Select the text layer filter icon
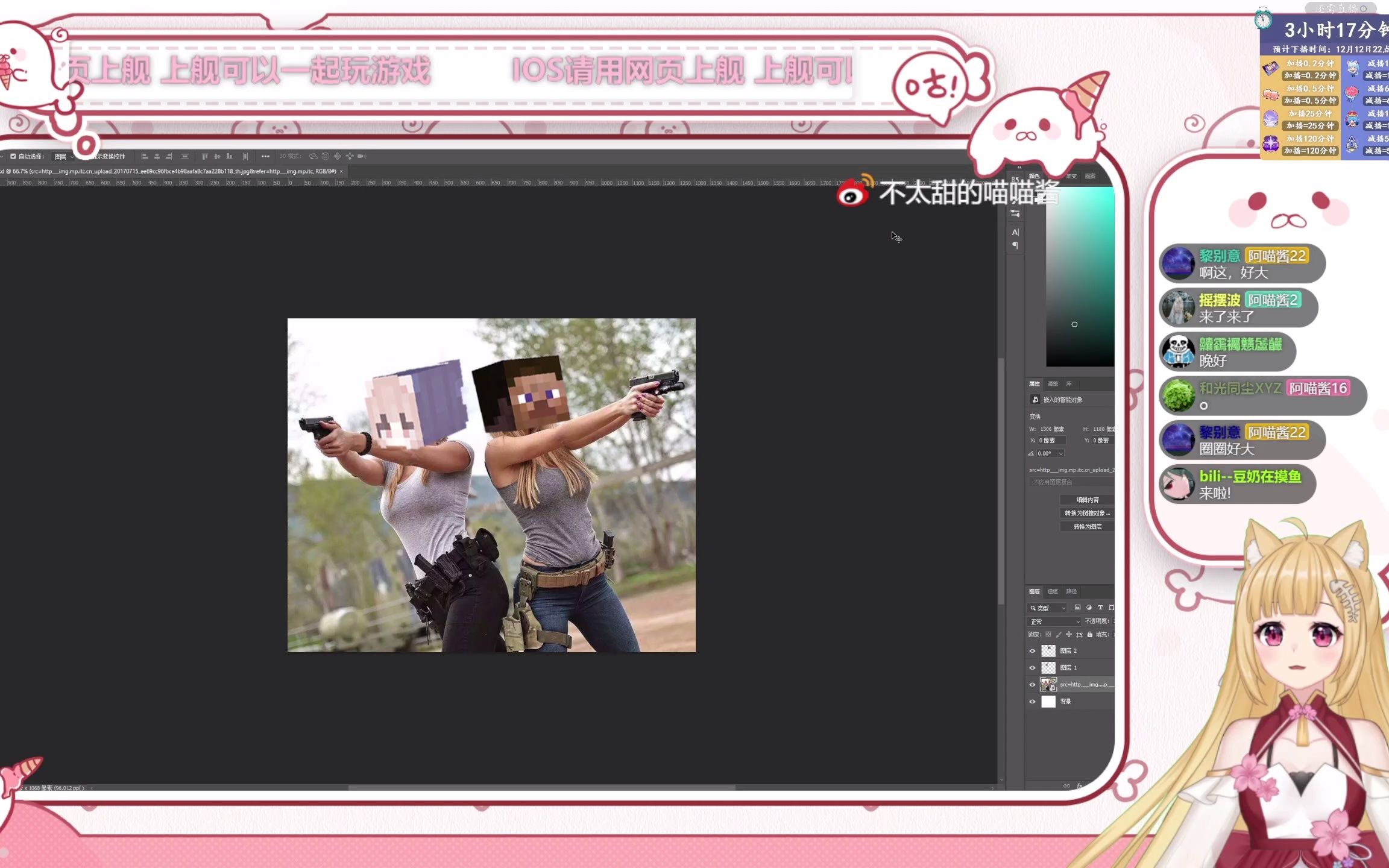 pos(1100,608)
